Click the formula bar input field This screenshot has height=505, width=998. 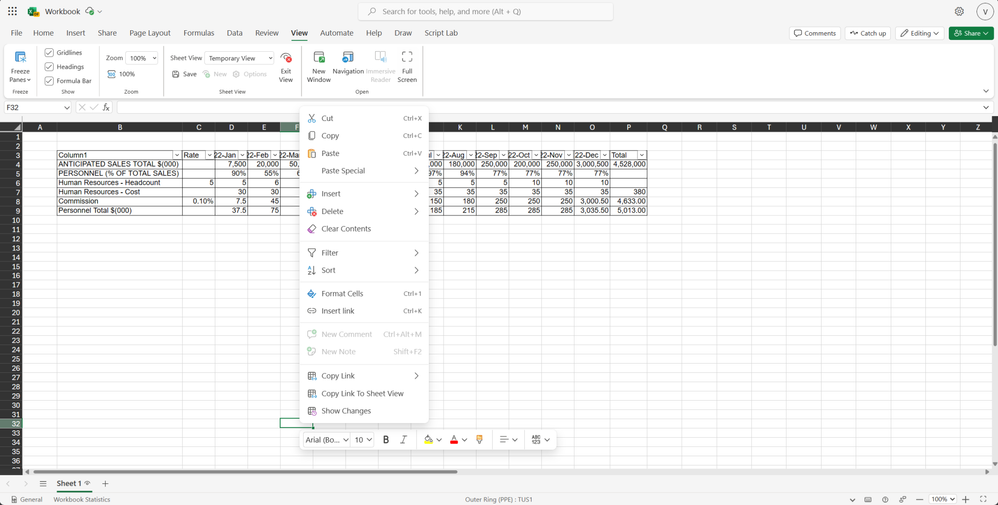547,108
